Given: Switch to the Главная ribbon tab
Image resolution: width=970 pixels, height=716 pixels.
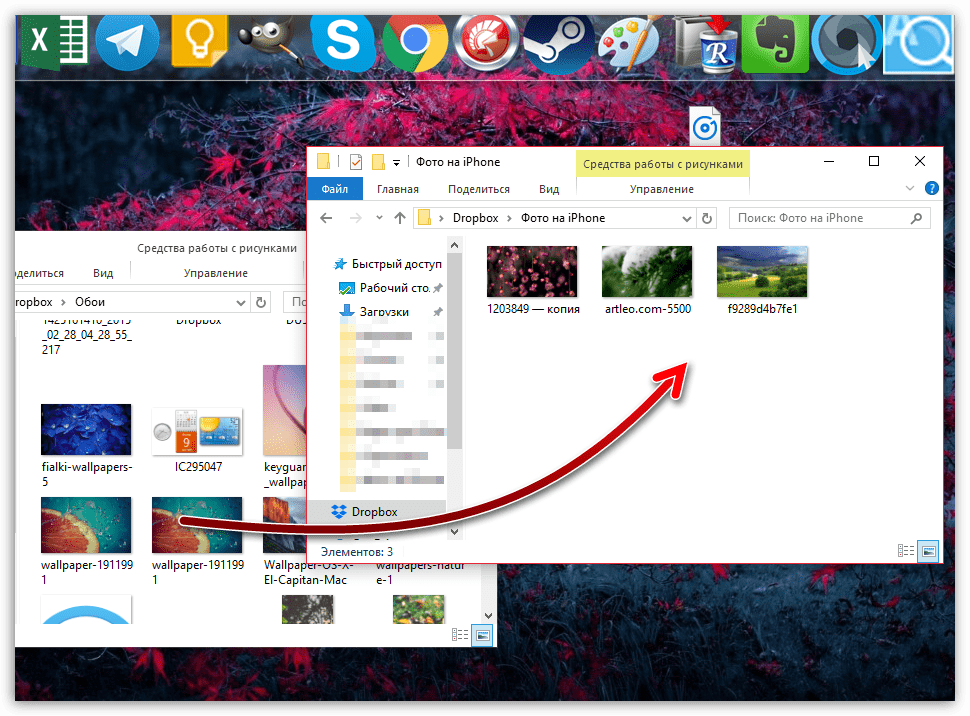Looking at the screenshot, I should [x=397, y=189].
